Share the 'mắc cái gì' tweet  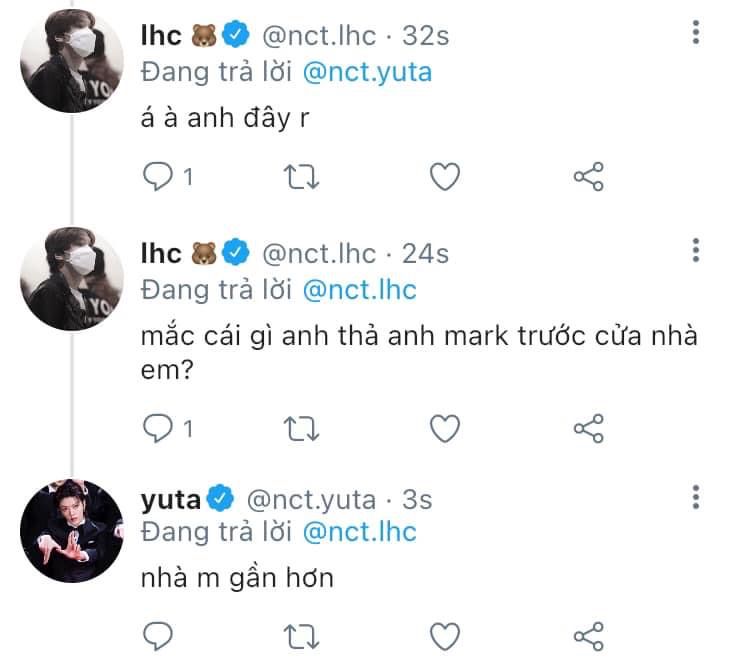589,428
